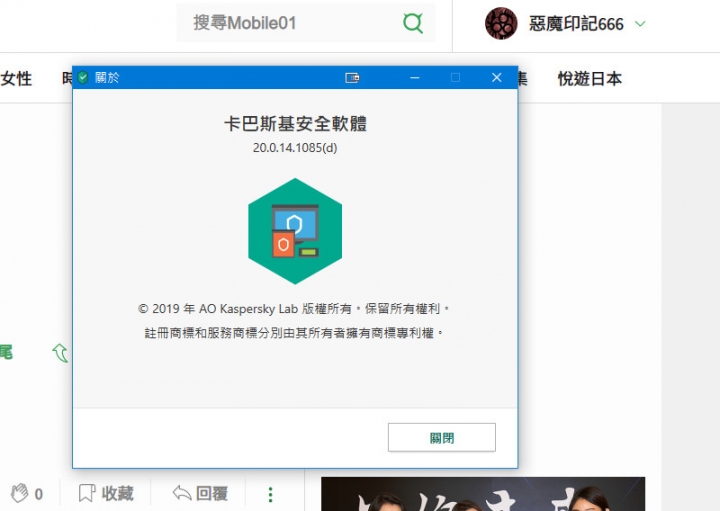This screenshot has width=720, height=511.
Task: Close the 關於 dialog with the X
Action: tap(496, 78)
